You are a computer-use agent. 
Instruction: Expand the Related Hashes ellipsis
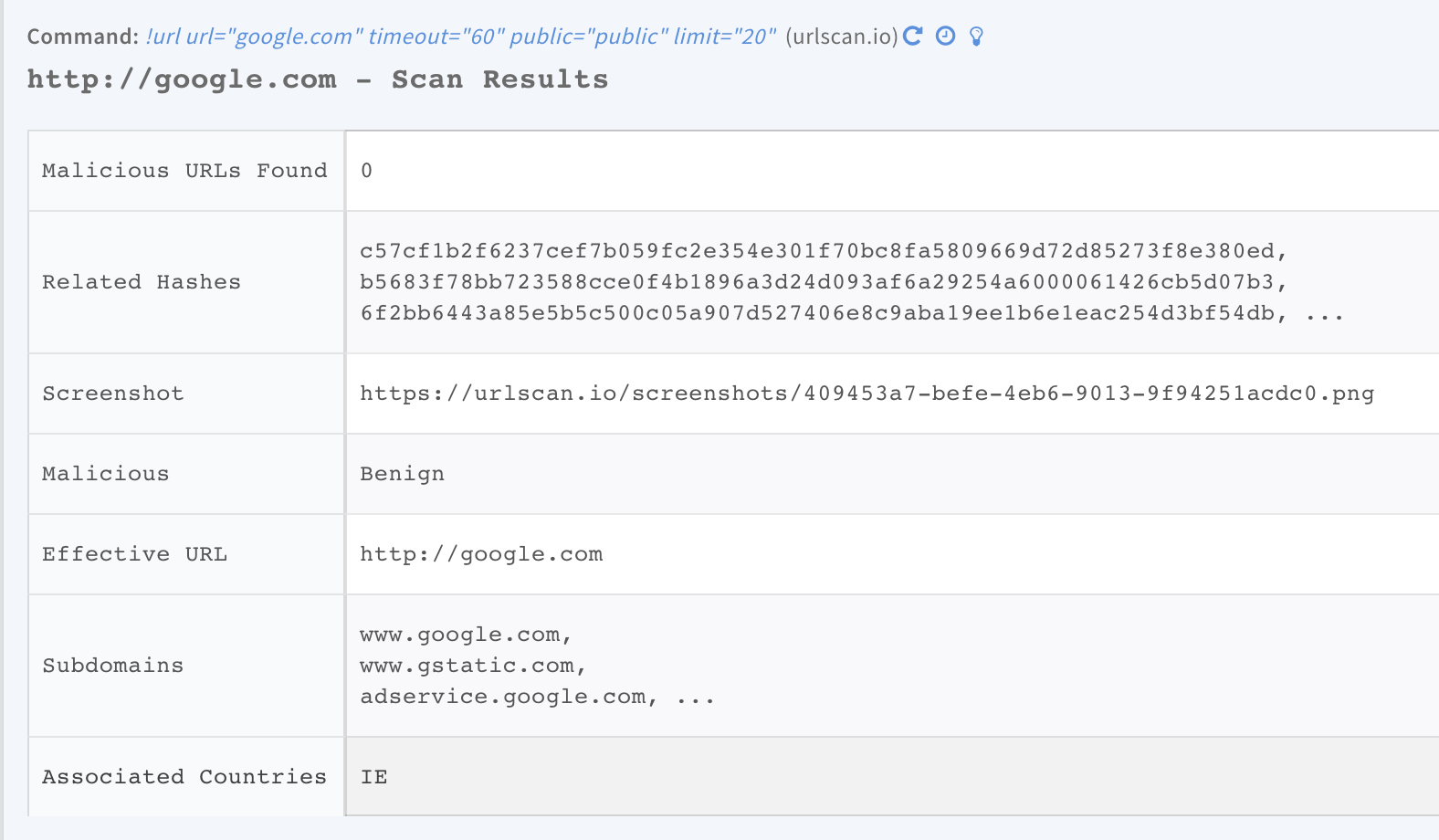[1325, 315]
